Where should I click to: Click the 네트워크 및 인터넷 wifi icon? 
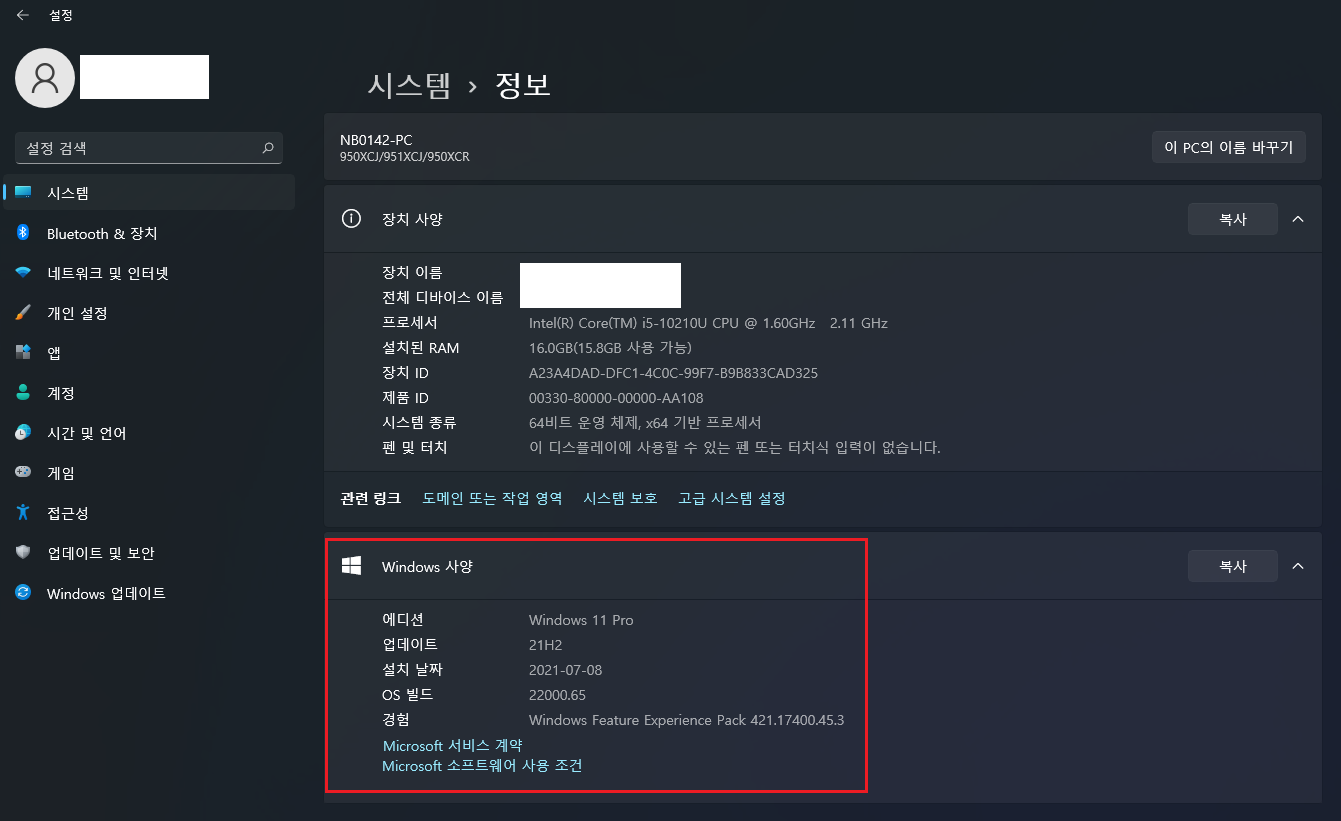23,273
